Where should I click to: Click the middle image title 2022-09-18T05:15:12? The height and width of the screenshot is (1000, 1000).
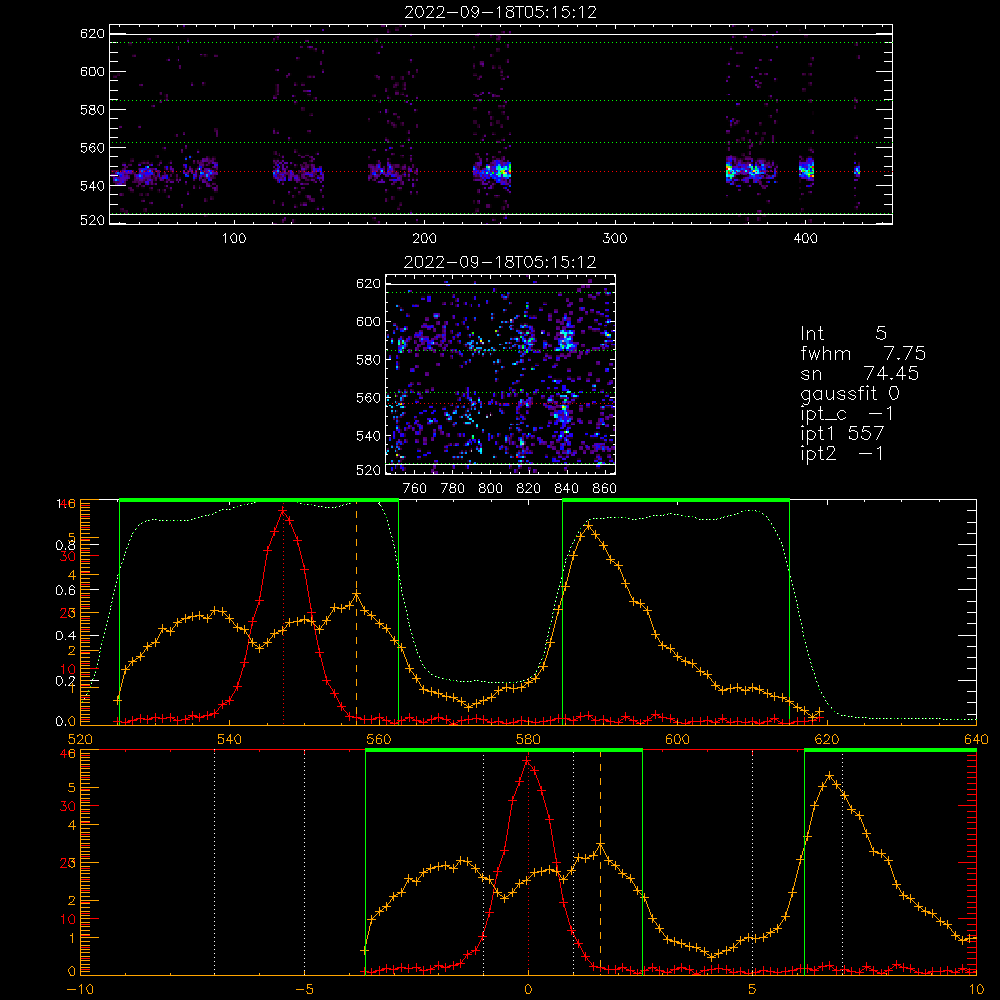(500, 262)
